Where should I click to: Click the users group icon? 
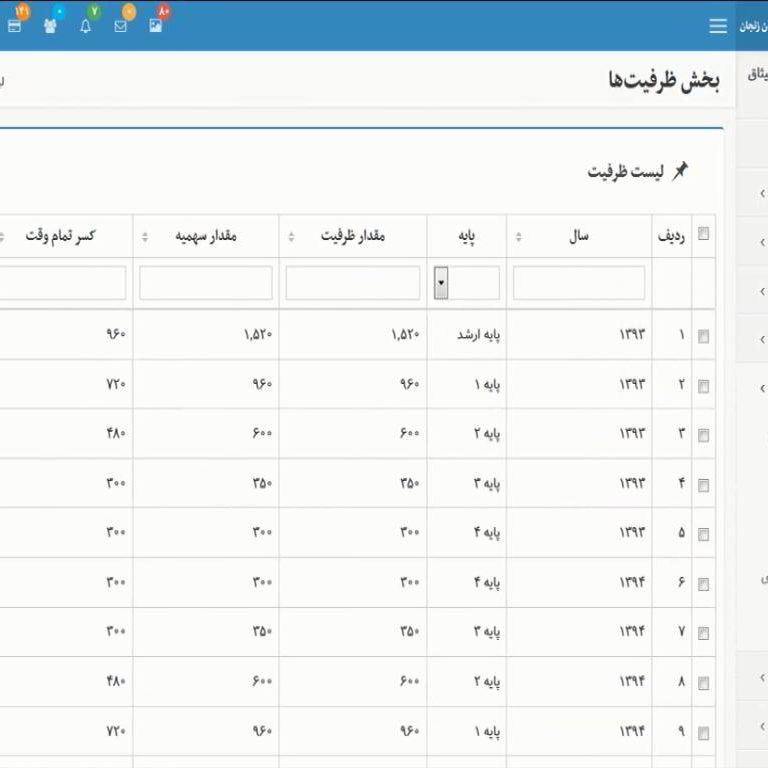[x=50, y=26]
